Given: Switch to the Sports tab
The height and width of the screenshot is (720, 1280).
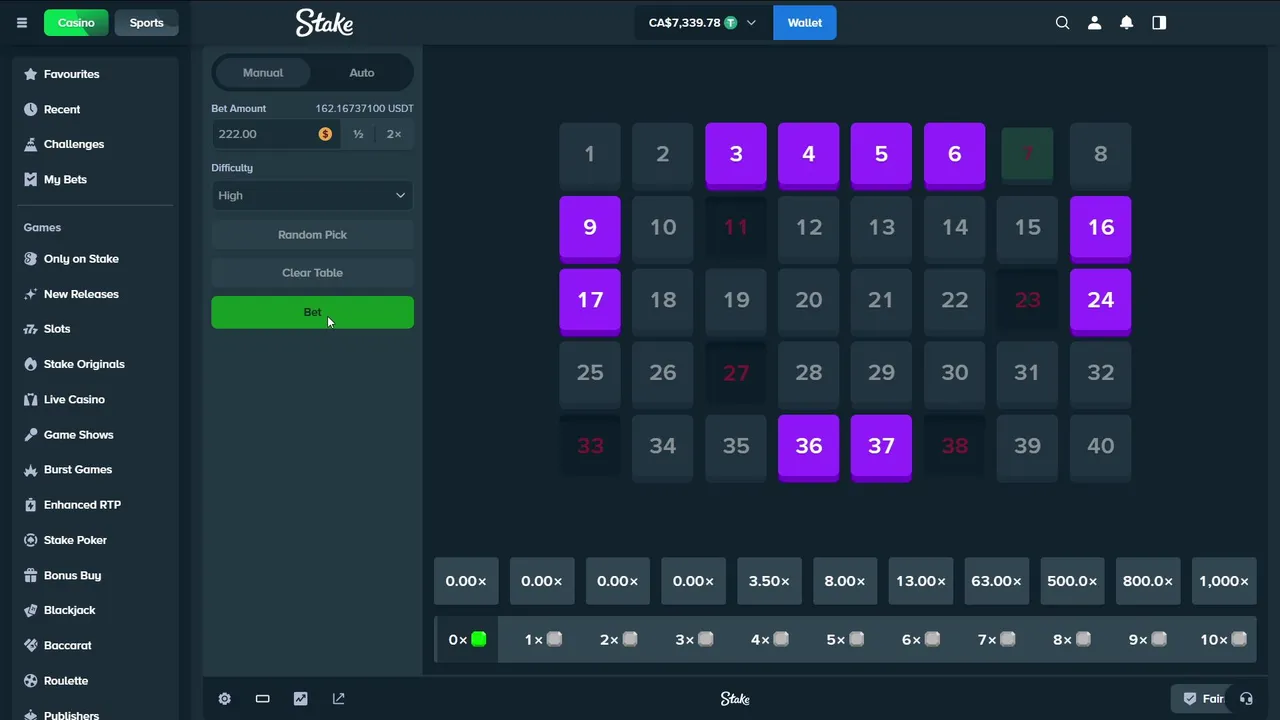Looking at the screenshot, I should 146,23.
